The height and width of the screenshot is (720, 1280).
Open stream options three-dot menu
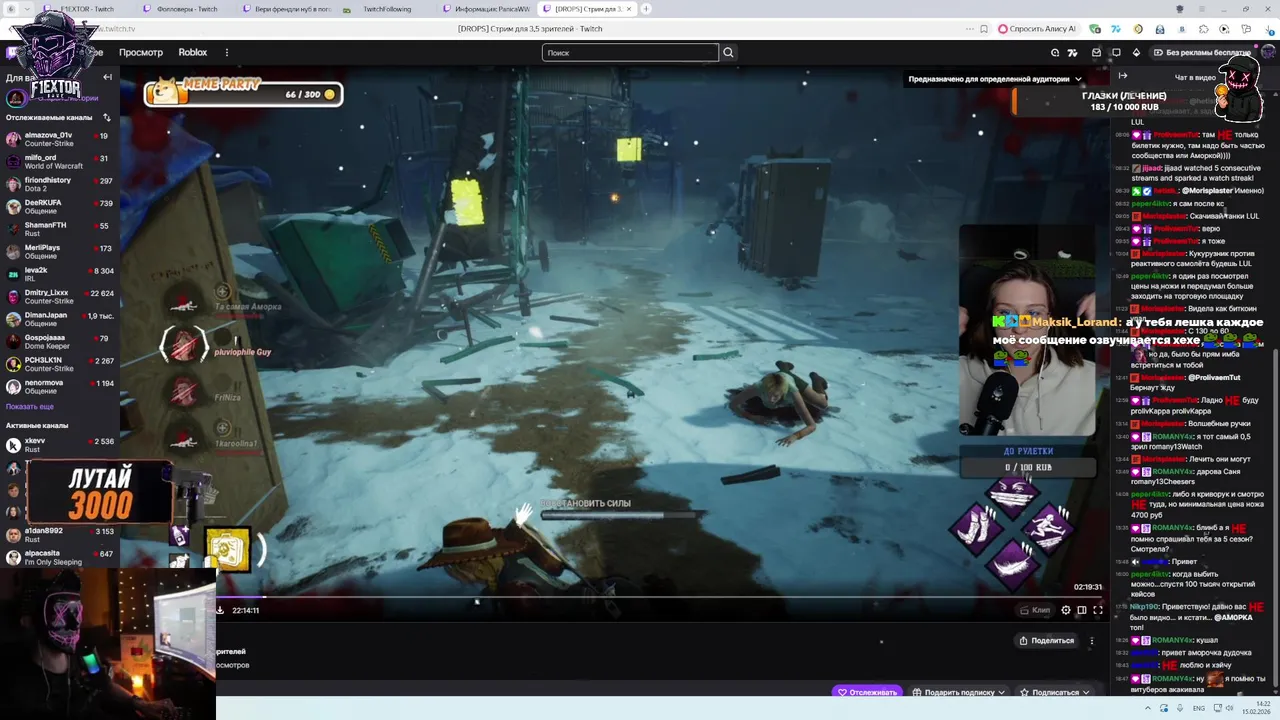[x=1092, y=641]
